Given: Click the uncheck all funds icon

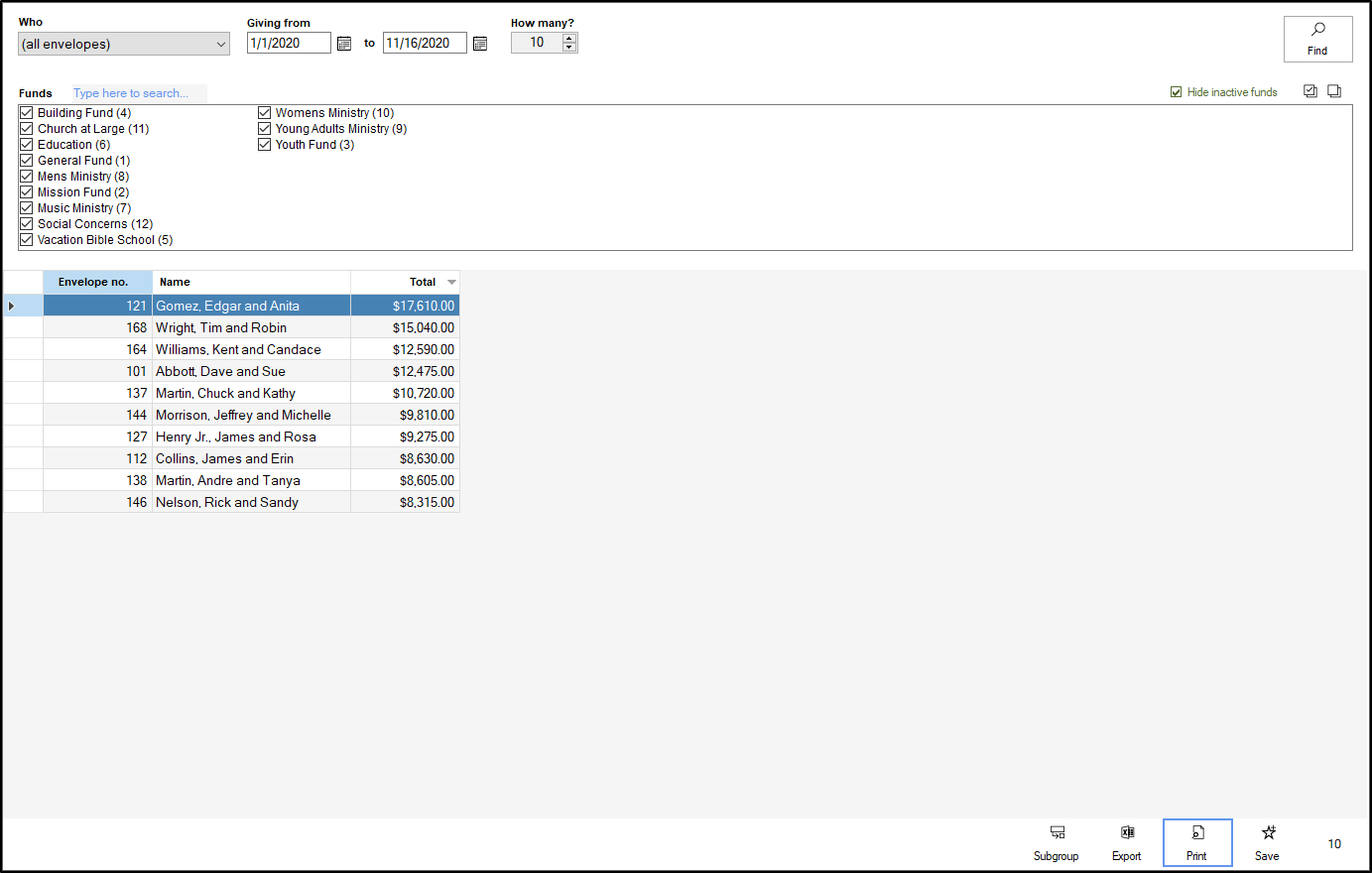Looking at the screenshot, I should 1334,91.
